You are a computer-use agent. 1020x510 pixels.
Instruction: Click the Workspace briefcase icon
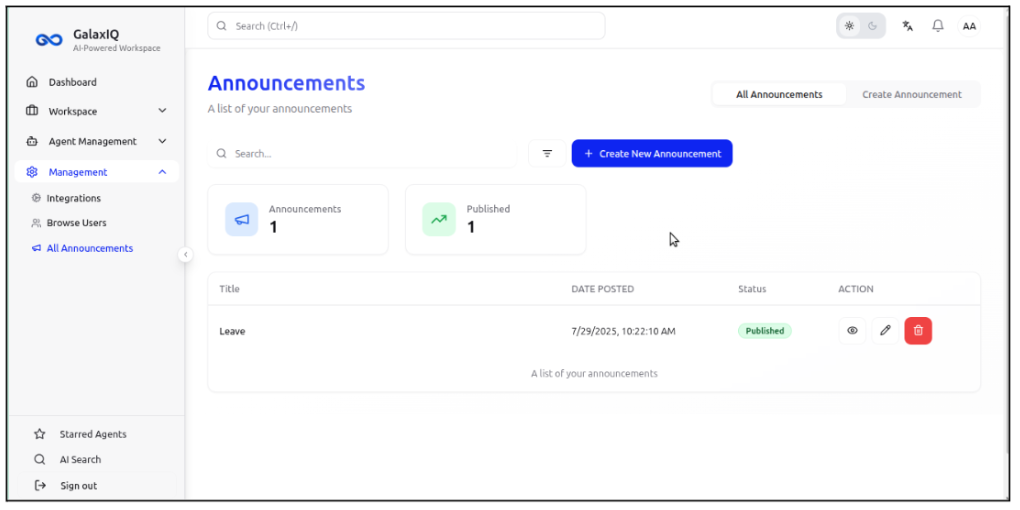pyautogui.click(x=32, y=111)
